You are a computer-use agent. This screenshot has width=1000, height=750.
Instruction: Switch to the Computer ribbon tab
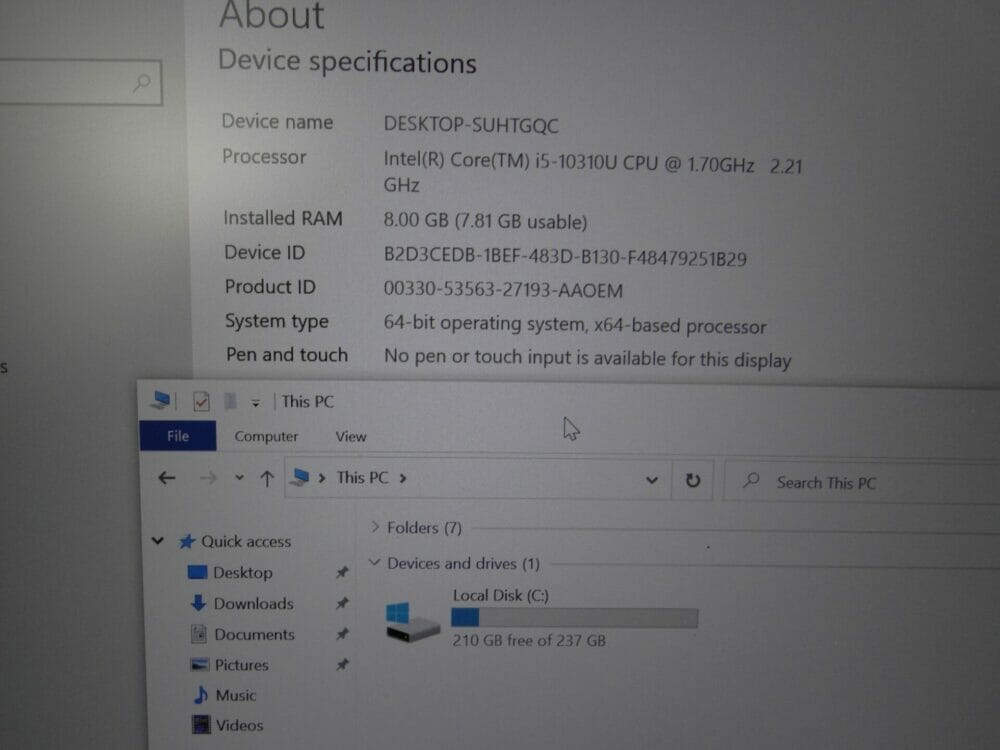[x=266, y=437]
